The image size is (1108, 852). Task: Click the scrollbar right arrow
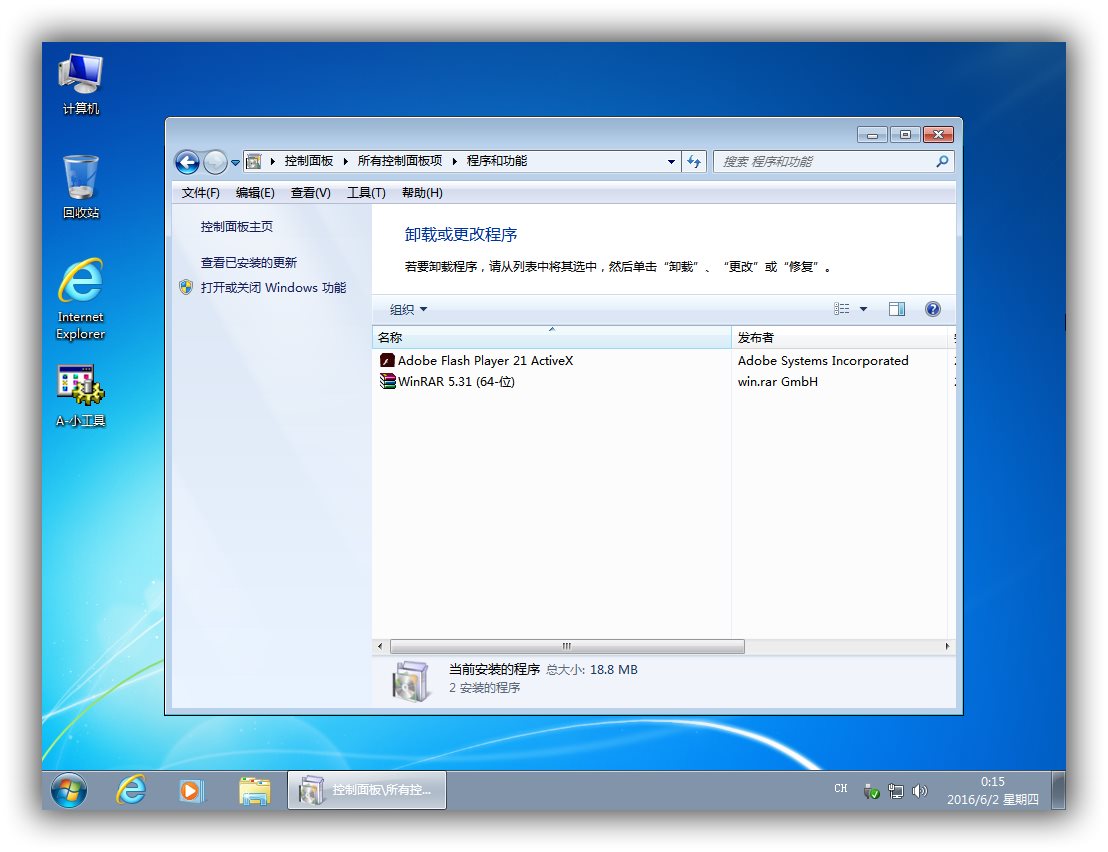947,646
